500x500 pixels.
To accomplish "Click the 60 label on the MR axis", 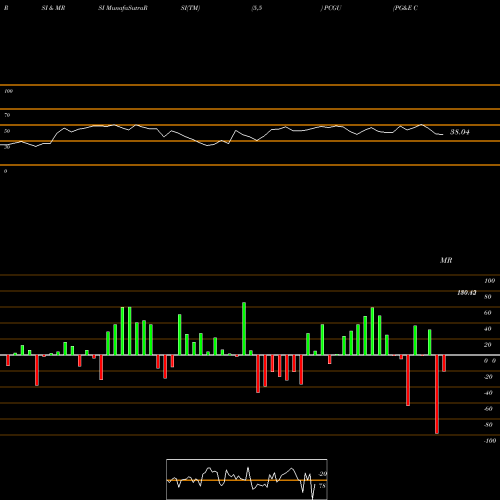I will click(x=488, y=313).
